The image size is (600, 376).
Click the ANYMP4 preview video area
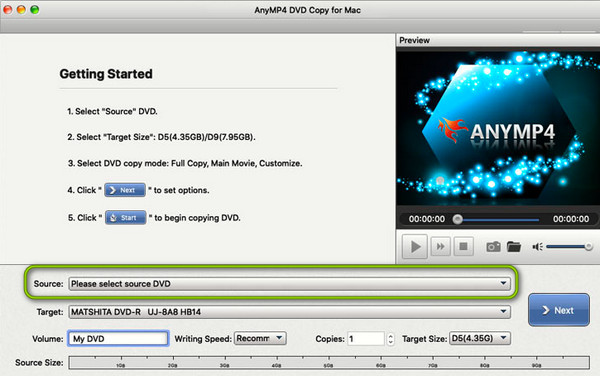[498, 128]
